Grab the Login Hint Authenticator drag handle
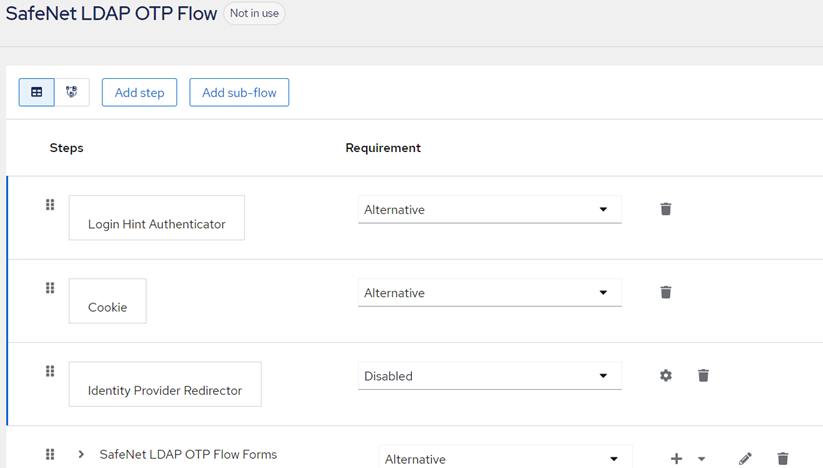The height and width of the screenshot is (468, 823). pos(50,205)
